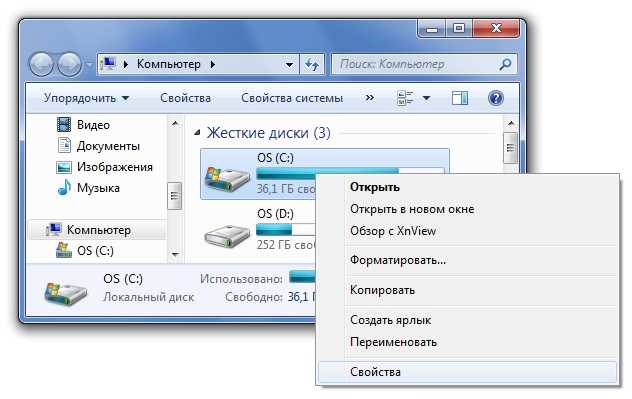Choose Обзор с XnView
The image size is (632, 399).
tap(468, 231)
